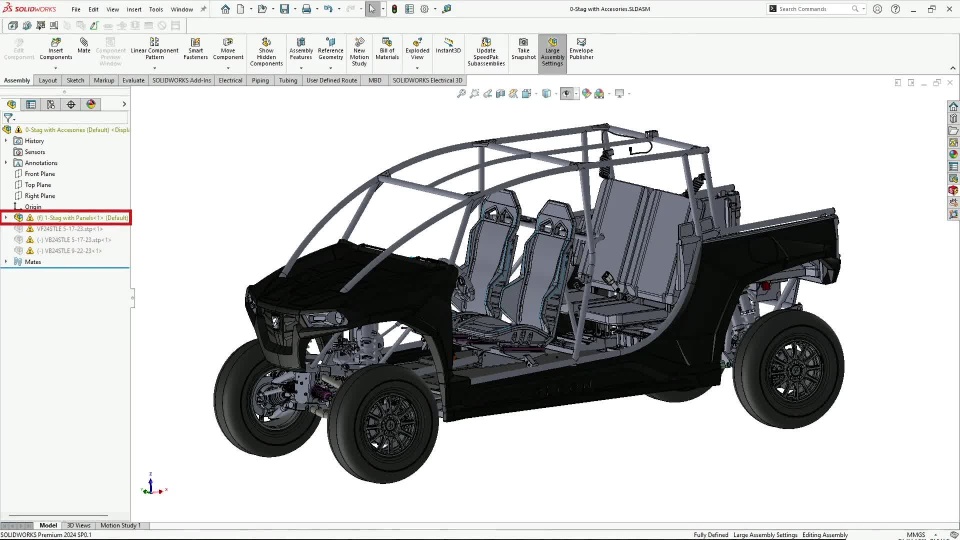Open the SOLIDWORKS Help icon
The image size is (960, 540).
tap(896, 9)
